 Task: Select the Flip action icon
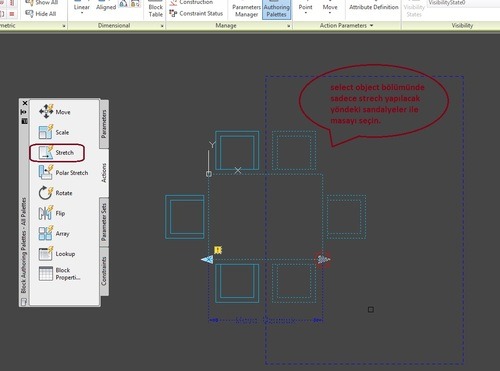45,213
